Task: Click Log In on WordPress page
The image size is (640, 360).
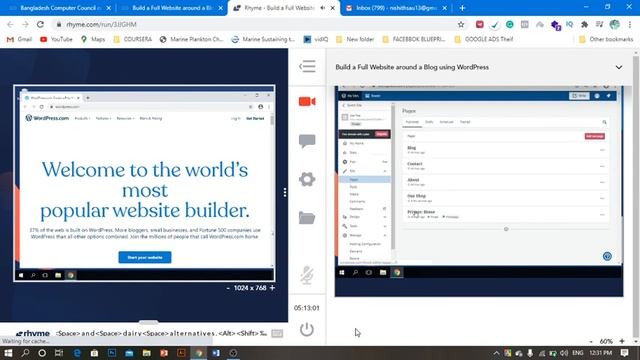Action: click(x=236, y=118)
